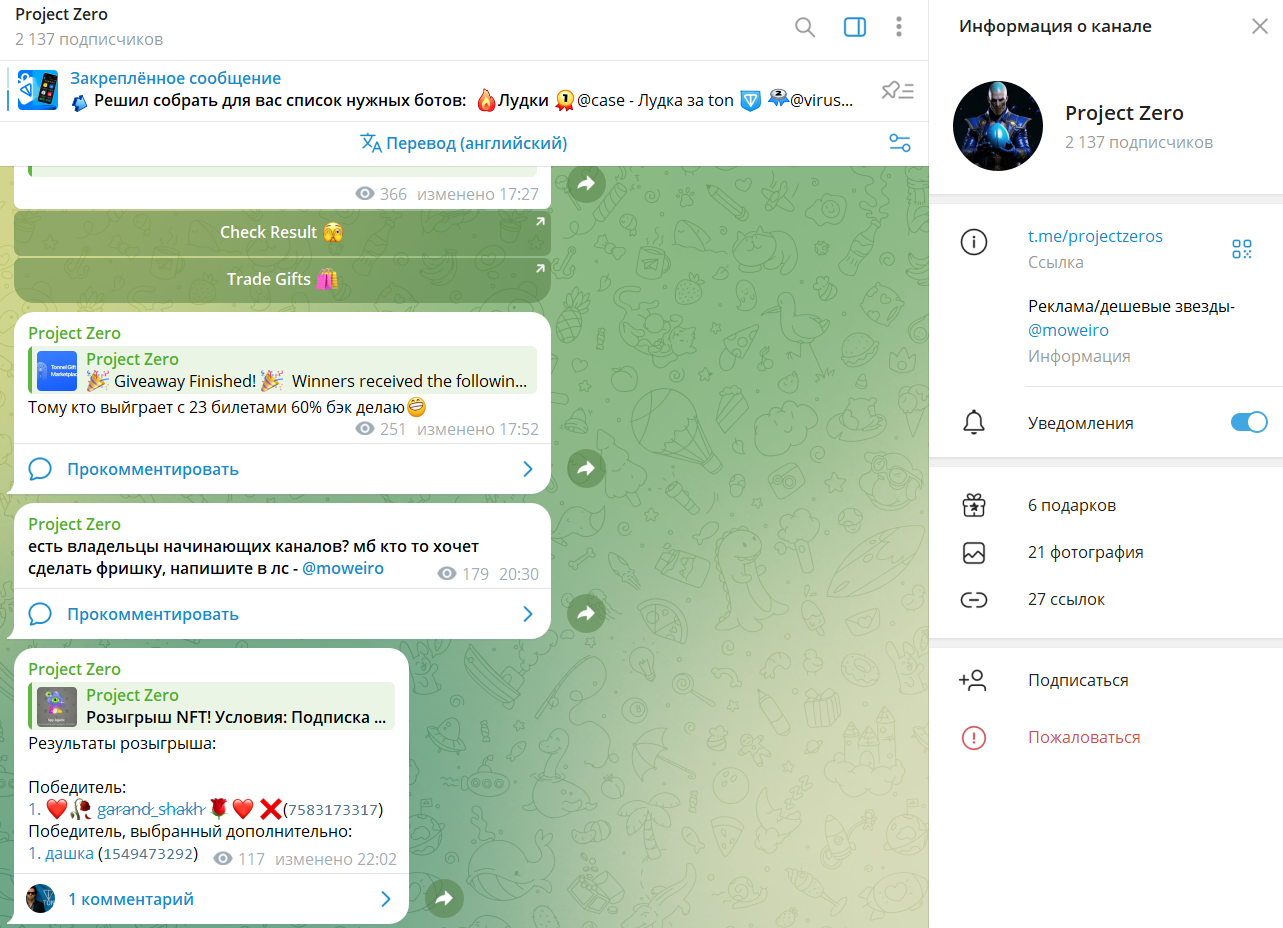Click the translate icon beside Перевод
This screenshot has height=928, width=1283.
371,143
